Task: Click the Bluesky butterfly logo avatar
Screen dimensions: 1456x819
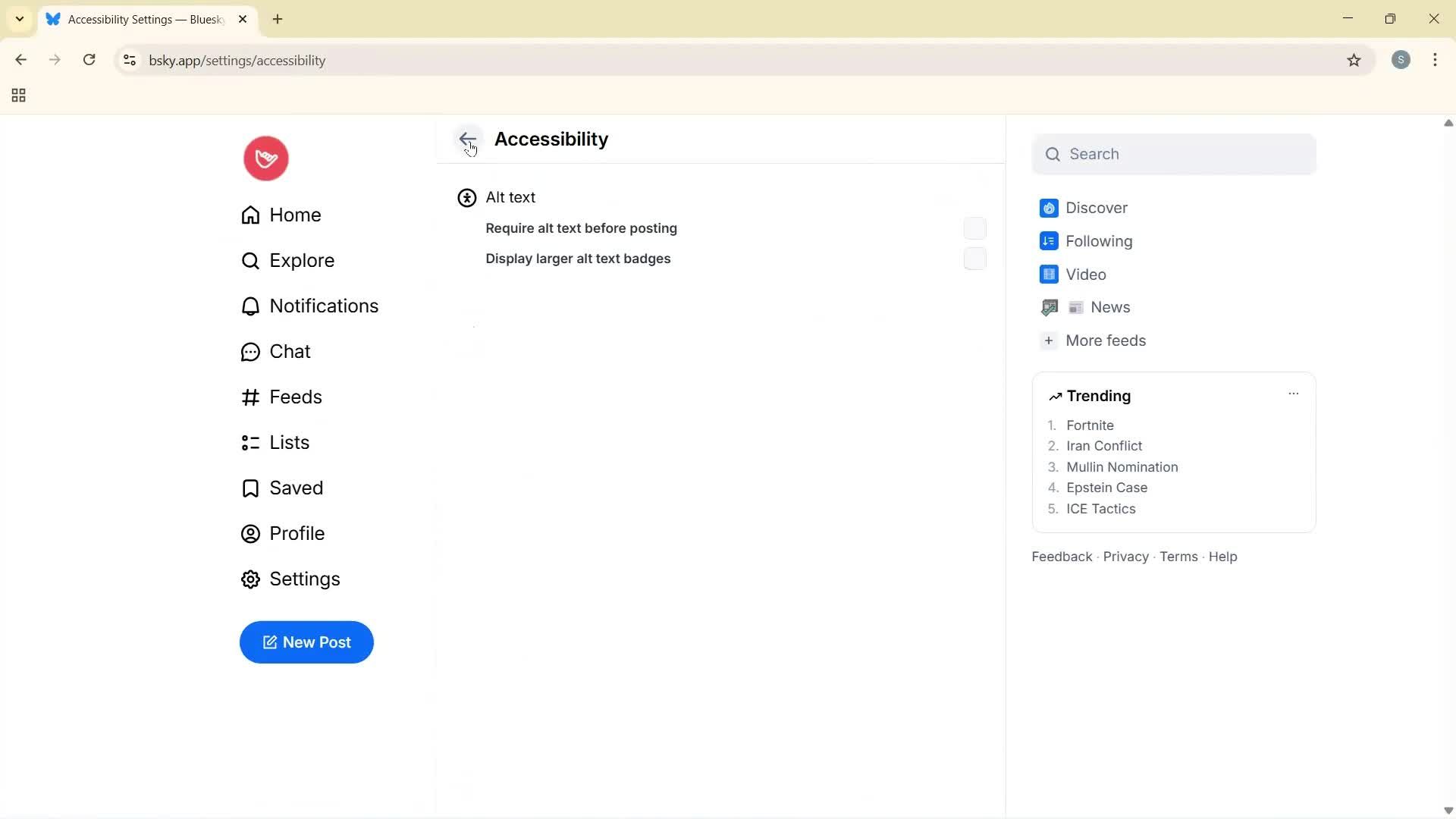Action: [x=265, y=158]
